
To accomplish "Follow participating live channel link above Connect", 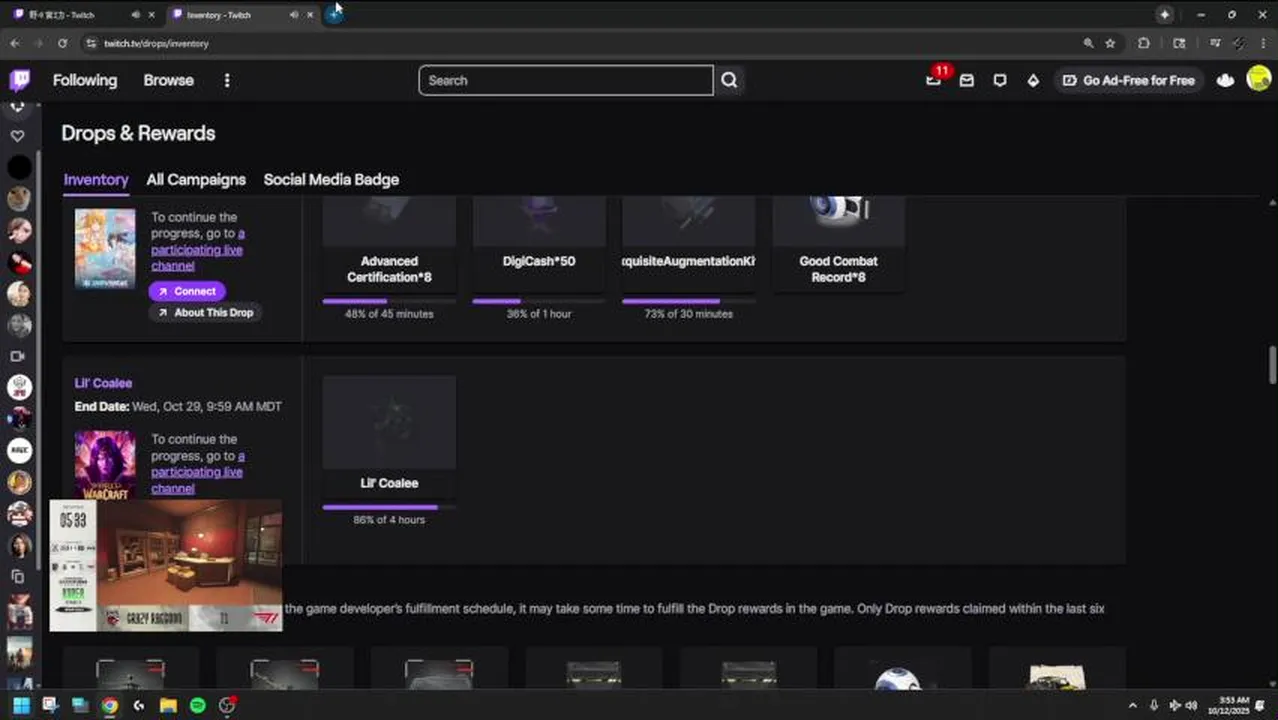I will click(x=197, y=249).
